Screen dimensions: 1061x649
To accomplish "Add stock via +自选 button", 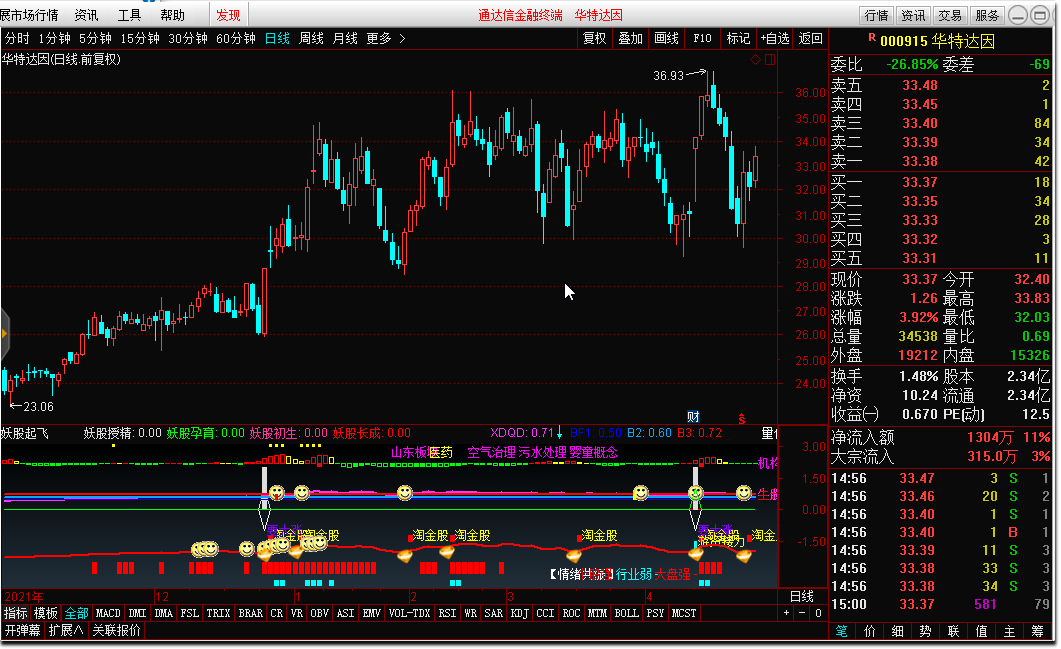I will (775, 39).
